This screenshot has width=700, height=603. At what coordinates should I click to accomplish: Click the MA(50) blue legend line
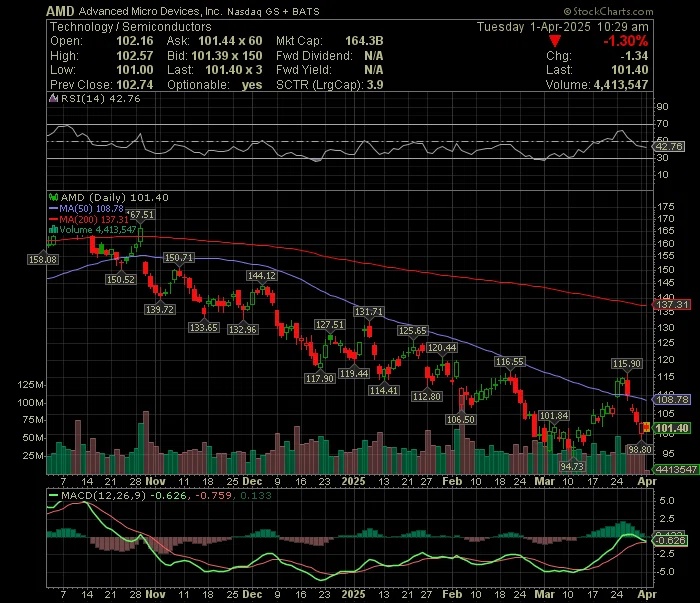pyautogui.click(x=53, y=208)
